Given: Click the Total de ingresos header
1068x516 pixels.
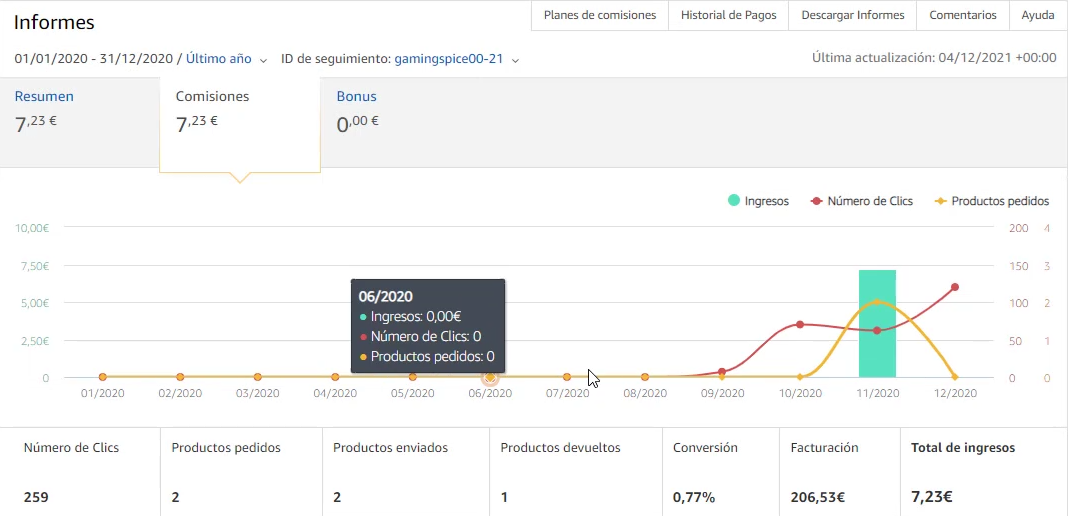Looking at the screenshot, I should coord(963,448).
